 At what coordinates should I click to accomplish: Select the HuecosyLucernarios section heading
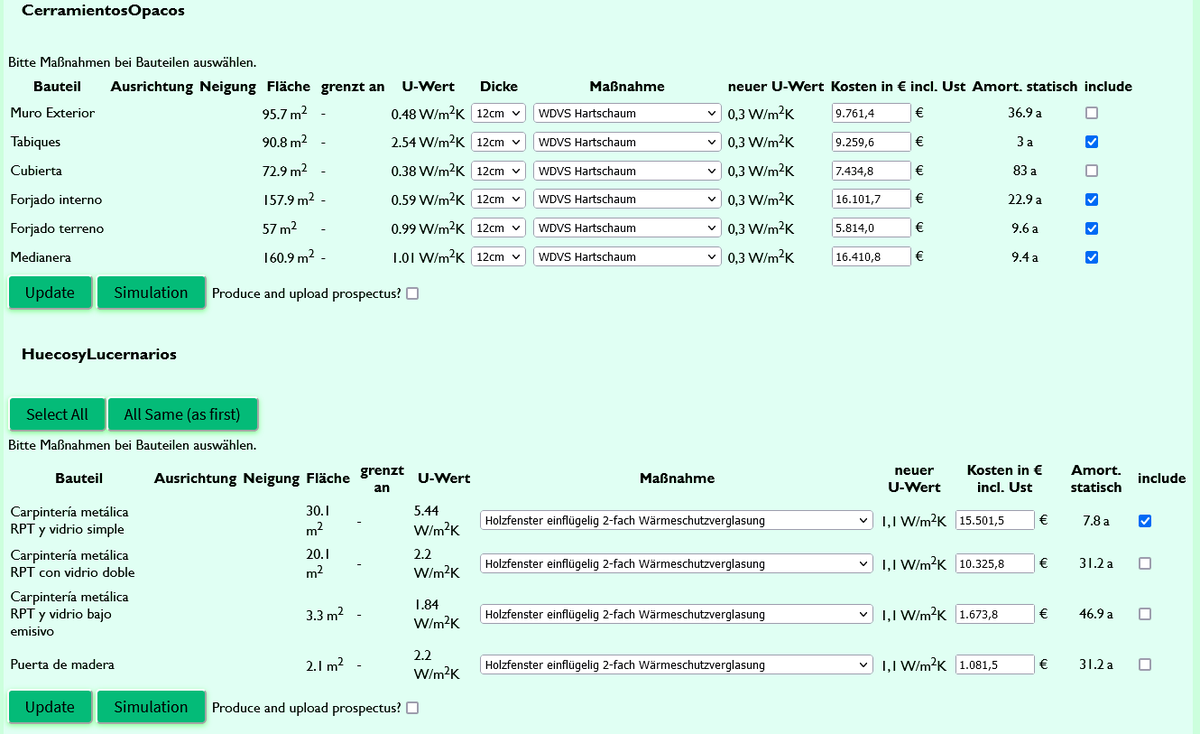pyautogui.click(x=99, y=354)
